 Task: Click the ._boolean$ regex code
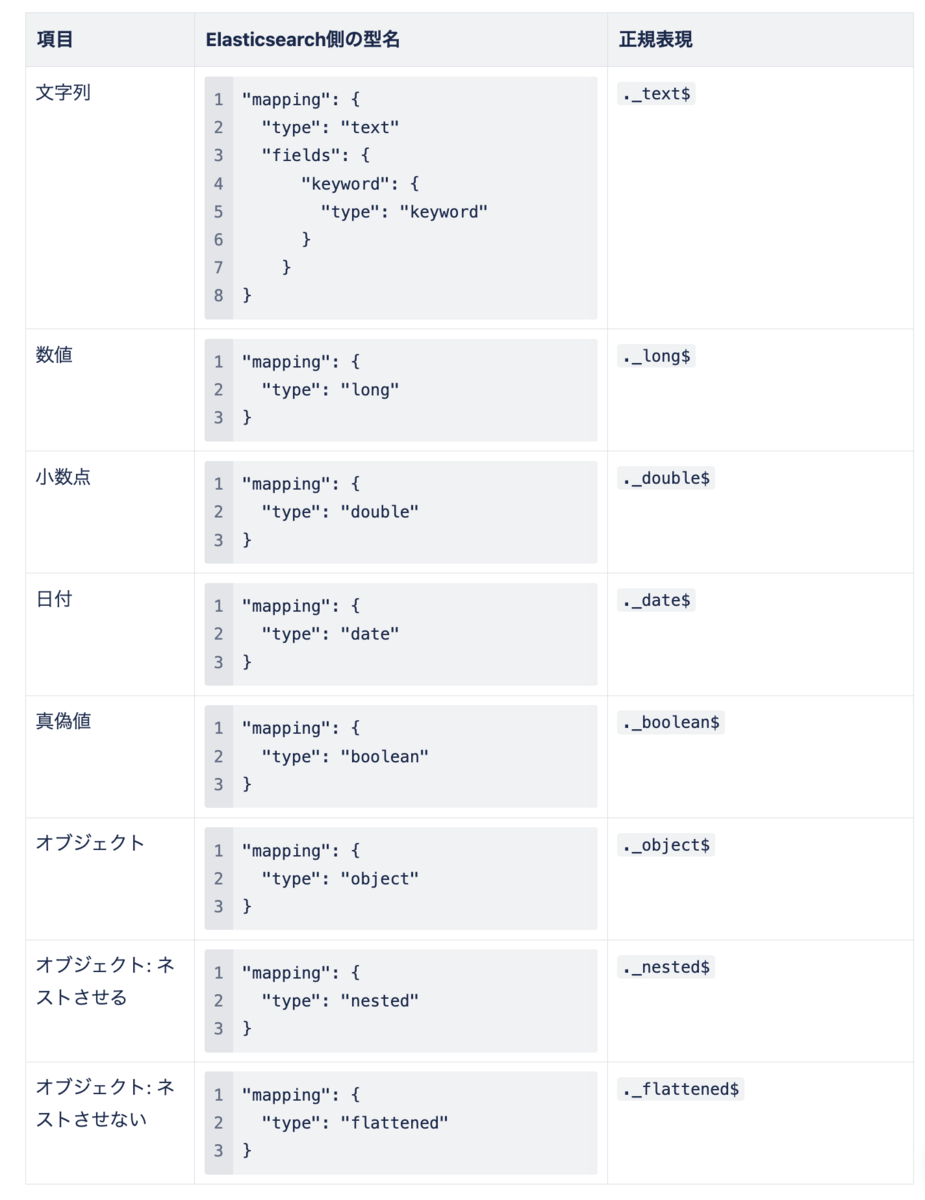671,723
